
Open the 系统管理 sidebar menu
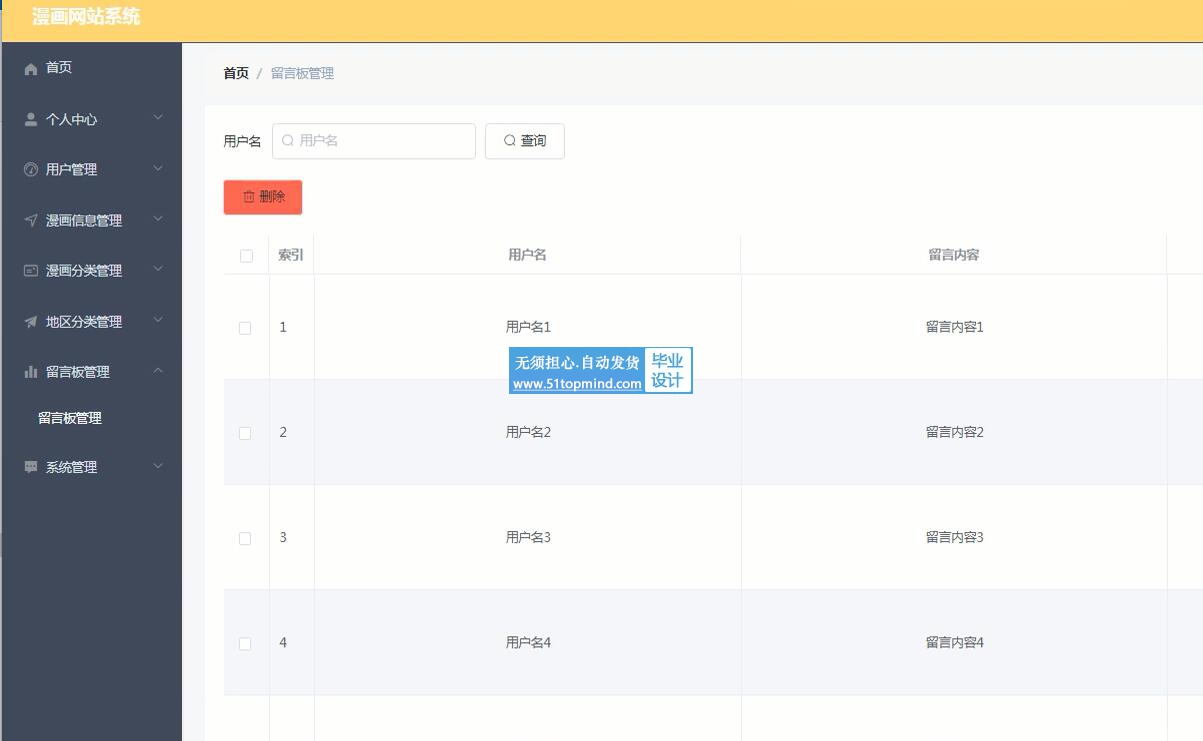click(x=91, y=467)
